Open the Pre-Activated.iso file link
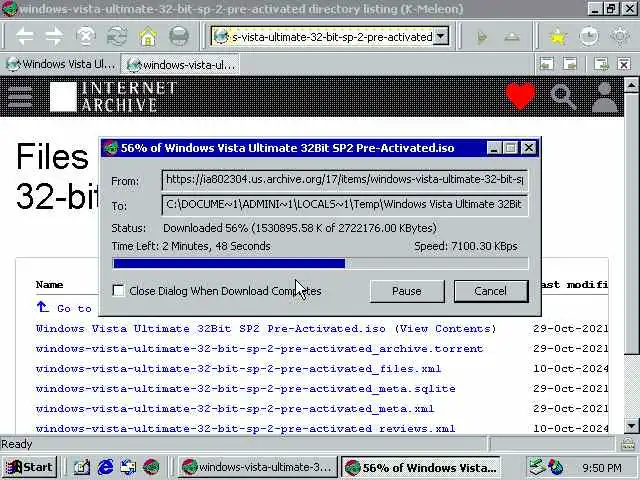 (211, 329)
